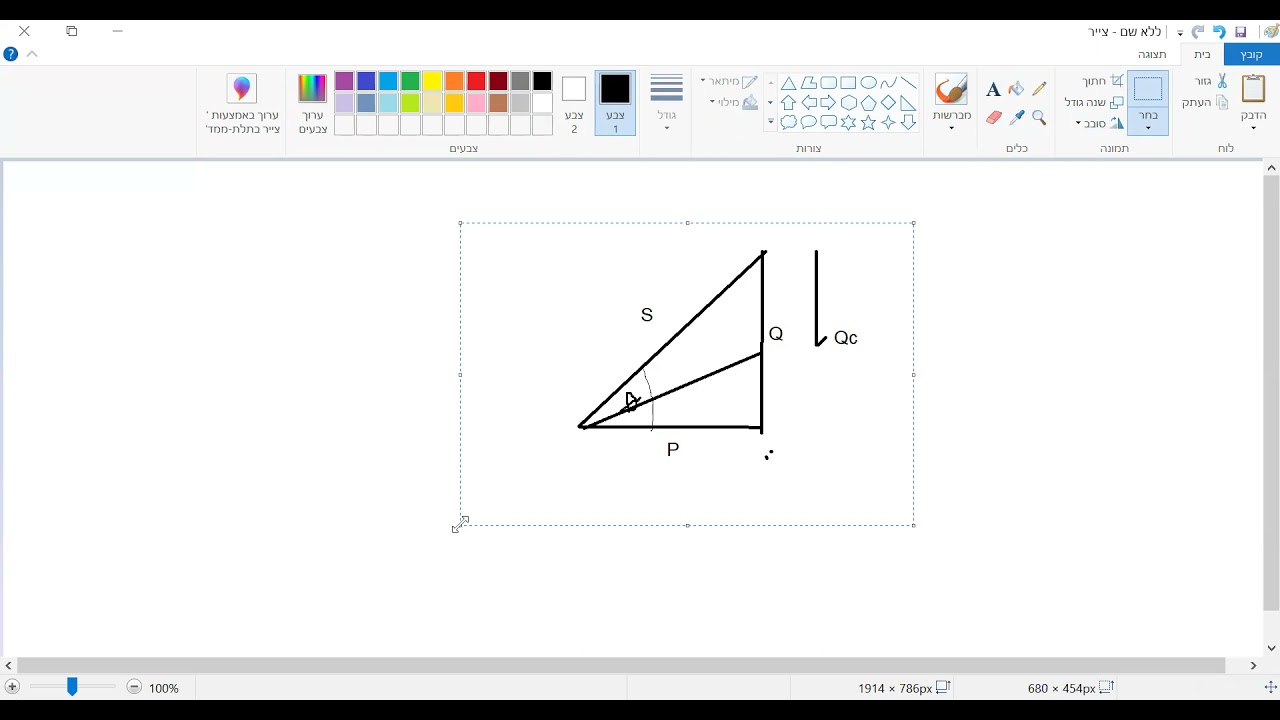Click the vertical scrollbar down arrow
Screen dimensions: 1280x720
[x=1271, y=648]
